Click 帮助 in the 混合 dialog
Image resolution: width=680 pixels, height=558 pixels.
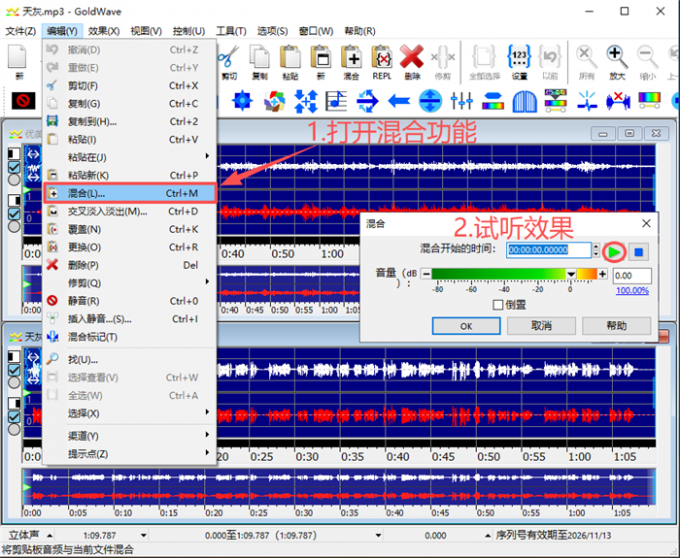(616, 326)
